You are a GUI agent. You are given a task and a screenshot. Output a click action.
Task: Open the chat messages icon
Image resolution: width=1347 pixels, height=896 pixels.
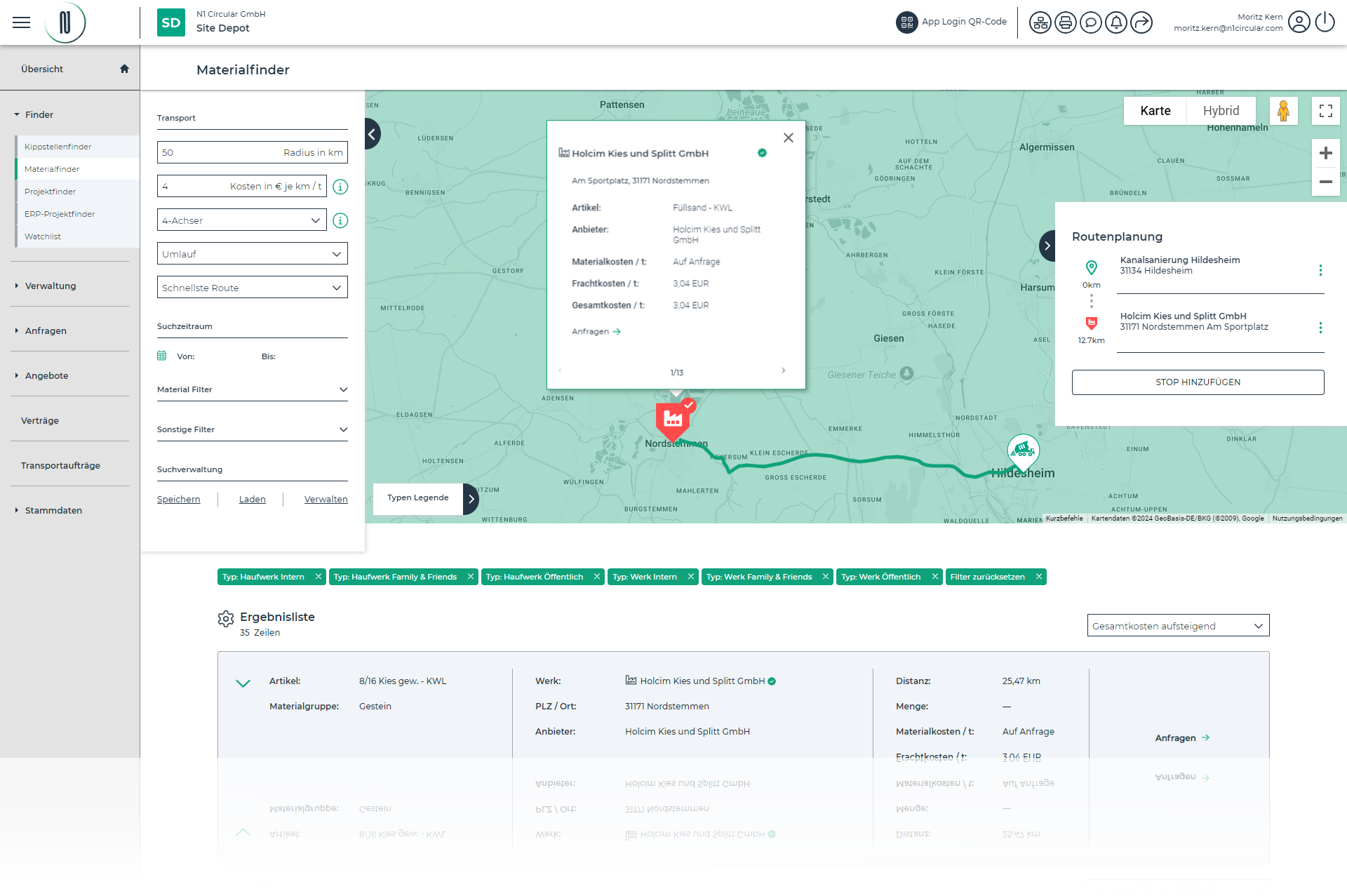click(1090, 22)
